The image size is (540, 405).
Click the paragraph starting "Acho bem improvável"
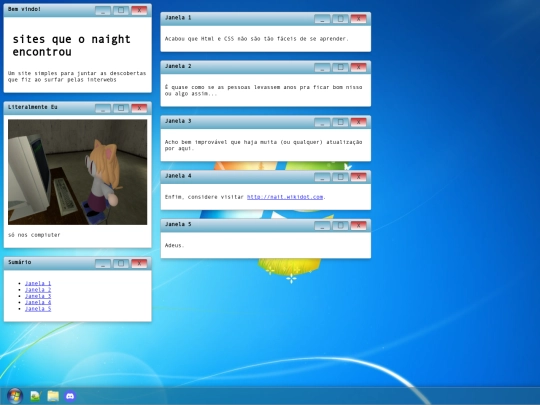pos(263,145)
